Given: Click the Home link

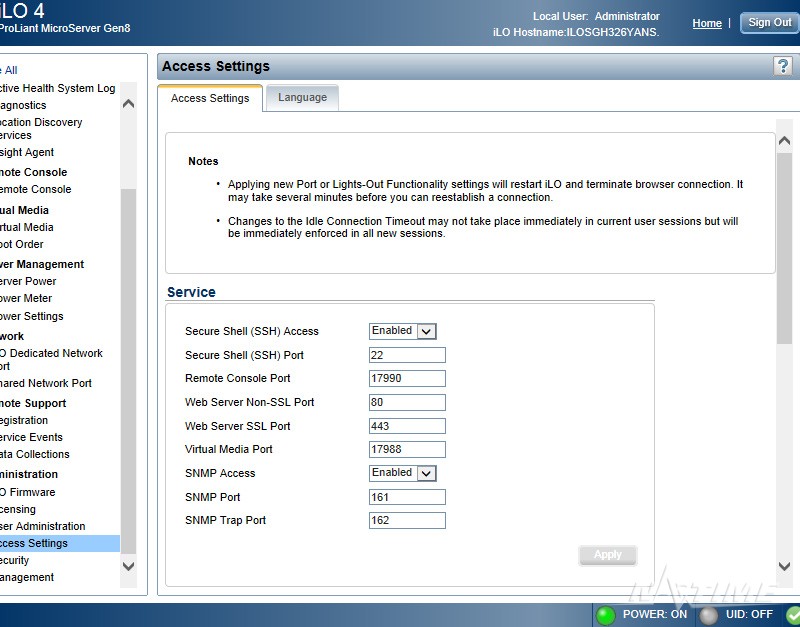Looking at the screenshot, I should point(707,23).
